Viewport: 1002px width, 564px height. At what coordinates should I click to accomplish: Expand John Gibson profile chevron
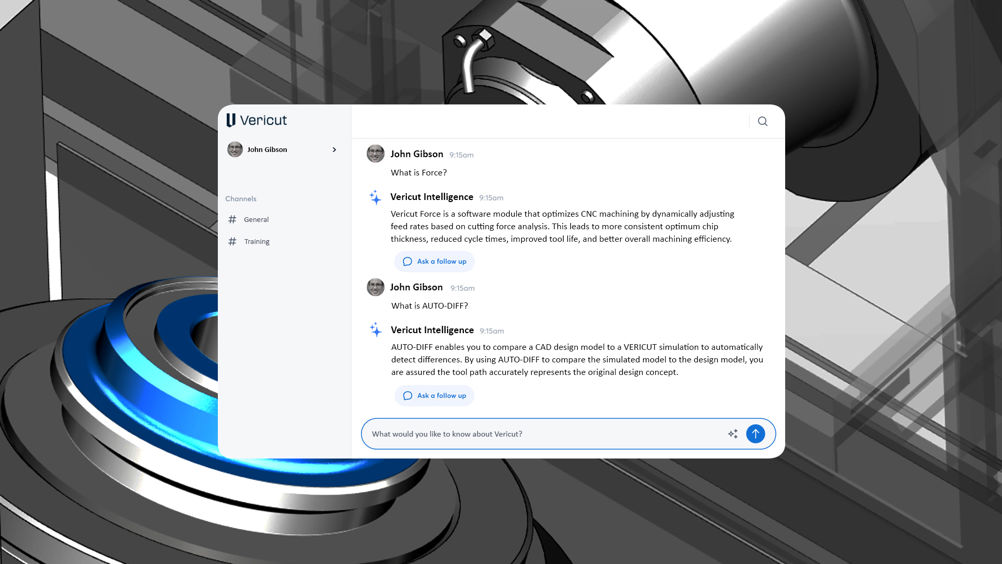tap(334, 149)
